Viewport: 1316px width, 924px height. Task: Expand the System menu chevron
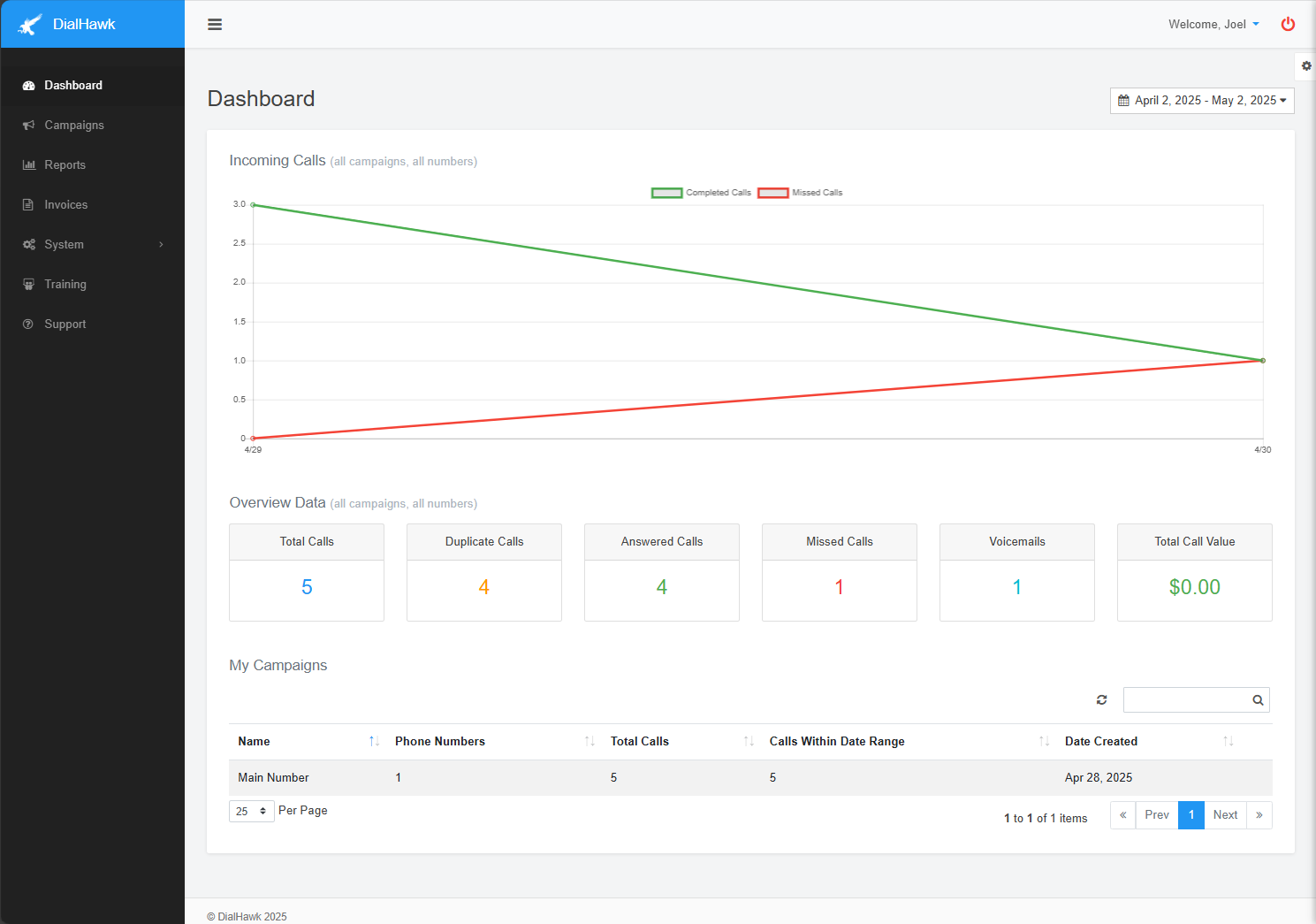click(160, 244)
